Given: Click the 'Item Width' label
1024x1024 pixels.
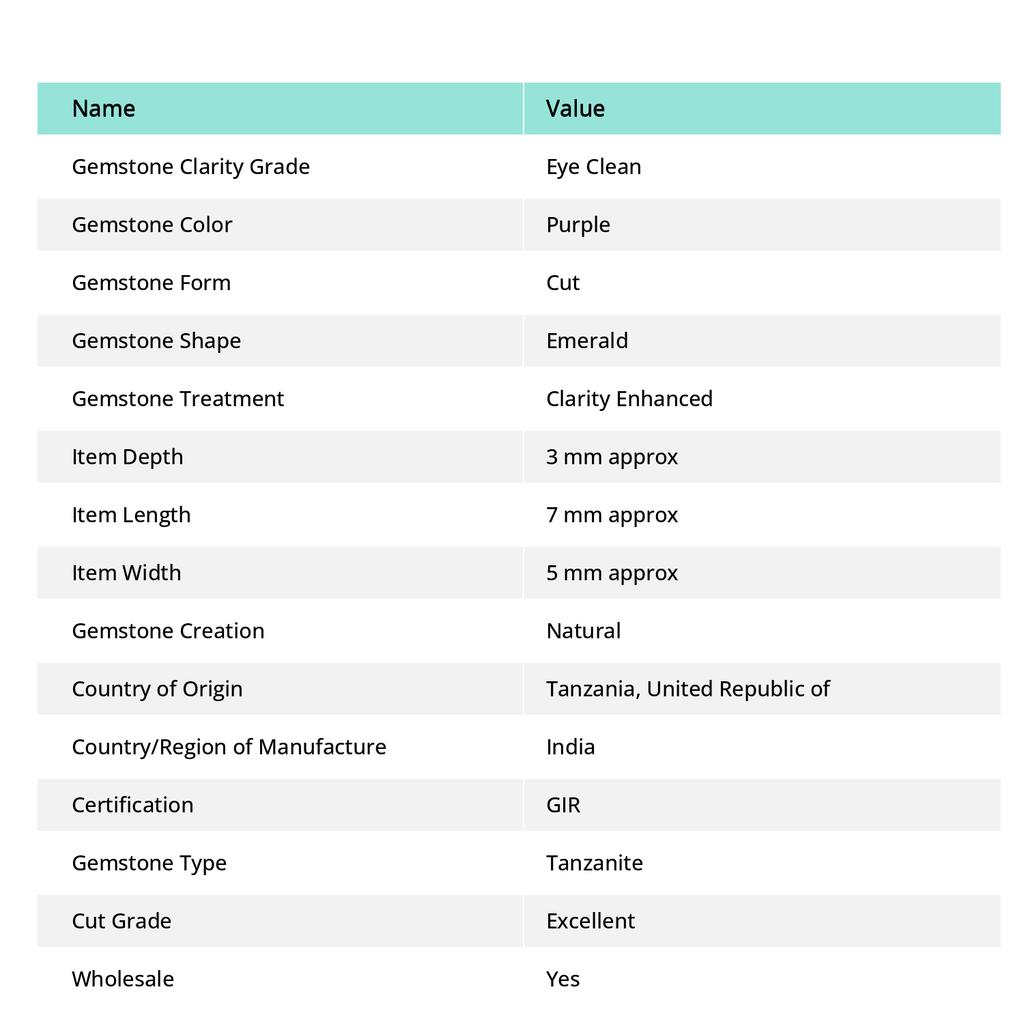Looking at the screenshot, I should (126, 572).
